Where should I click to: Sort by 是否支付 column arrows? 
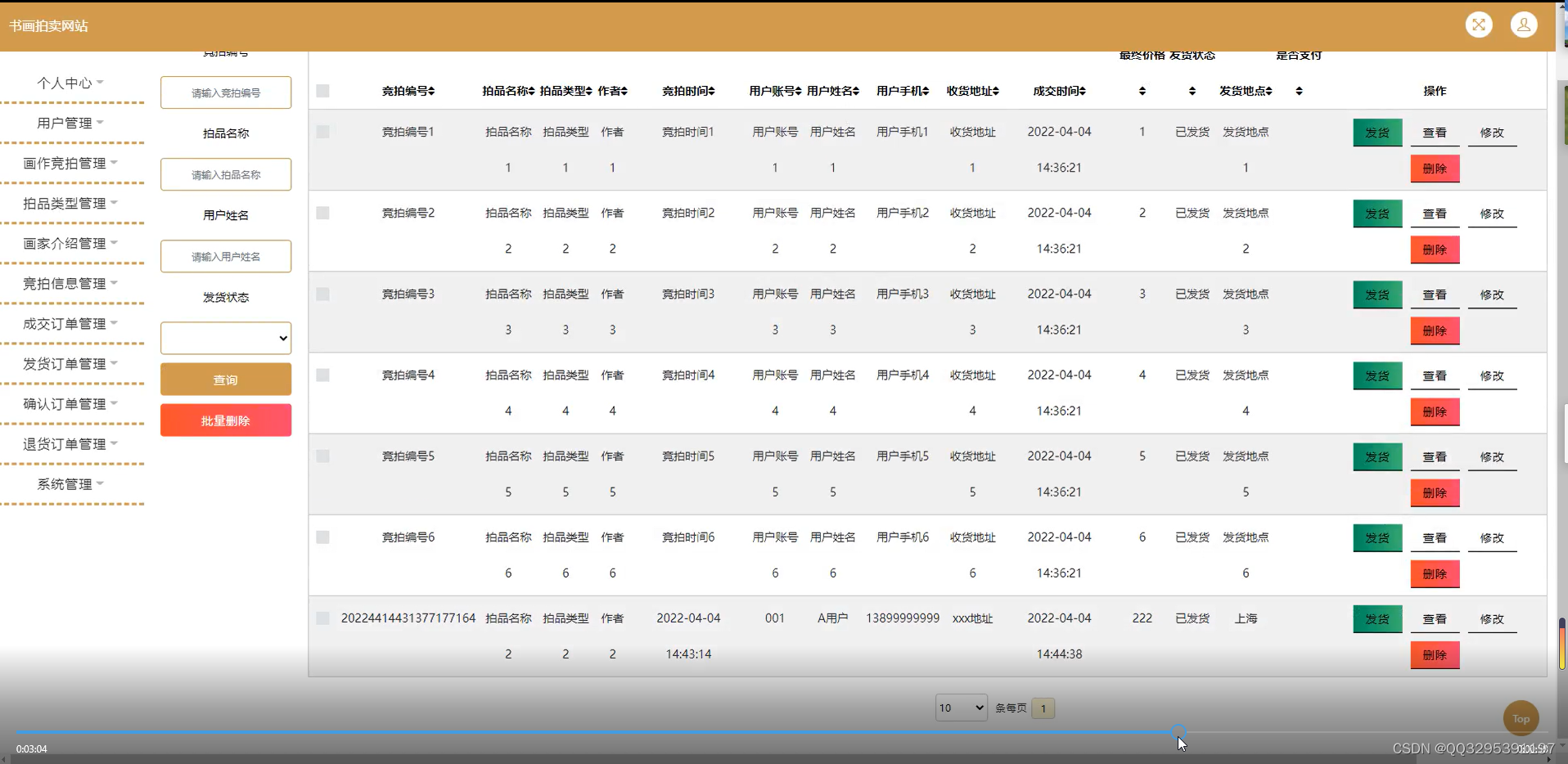tap(1299, 91)
